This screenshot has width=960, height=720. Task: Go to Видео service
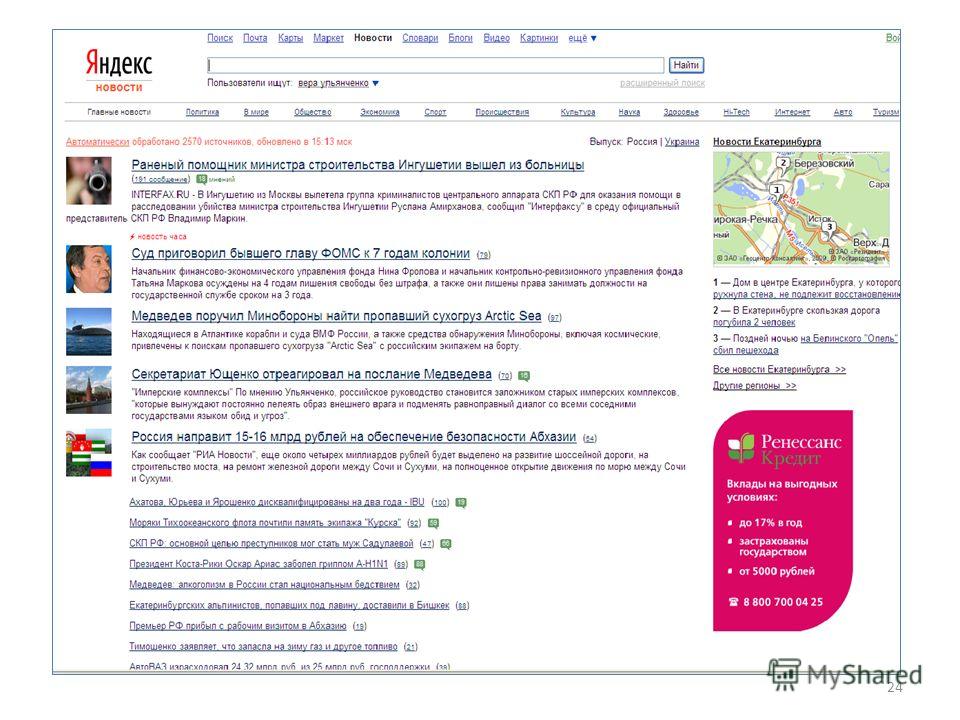coord(497,38)
